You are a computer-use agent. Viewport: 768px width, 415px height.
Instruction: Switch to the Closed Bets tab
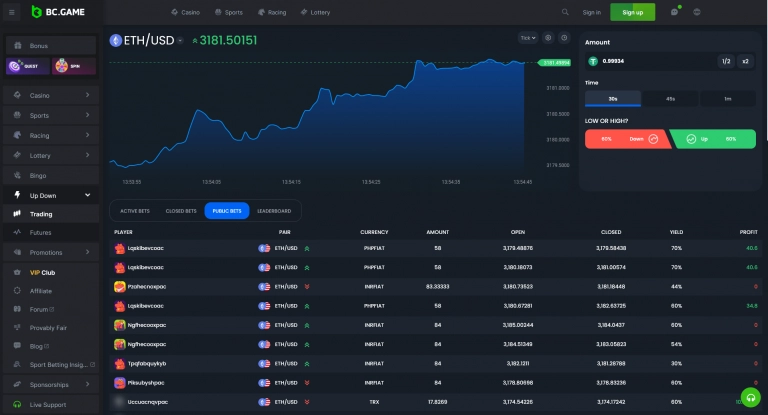181,211
